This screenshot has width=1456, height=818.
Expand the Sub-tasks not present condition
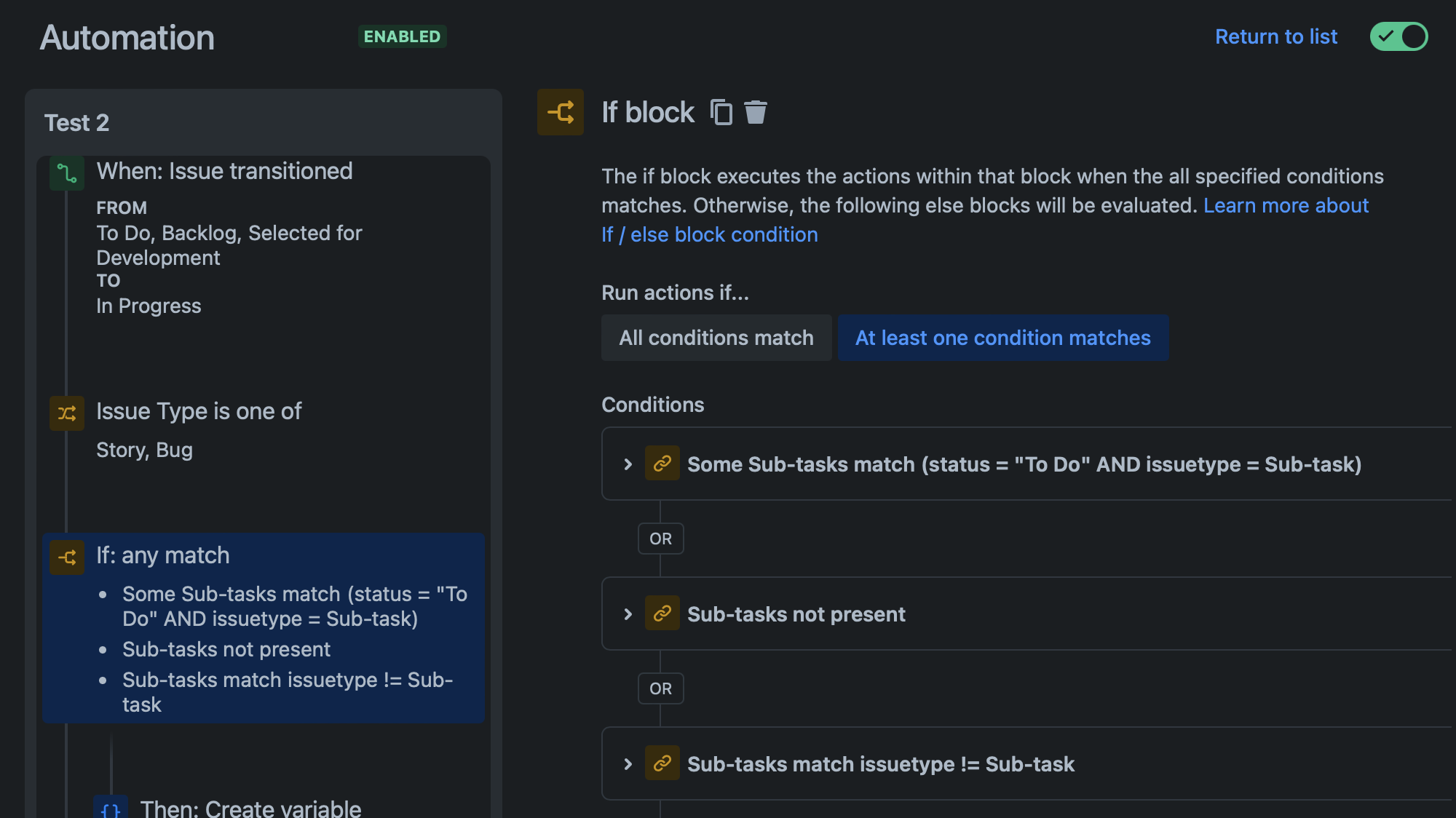coord(628,614)
